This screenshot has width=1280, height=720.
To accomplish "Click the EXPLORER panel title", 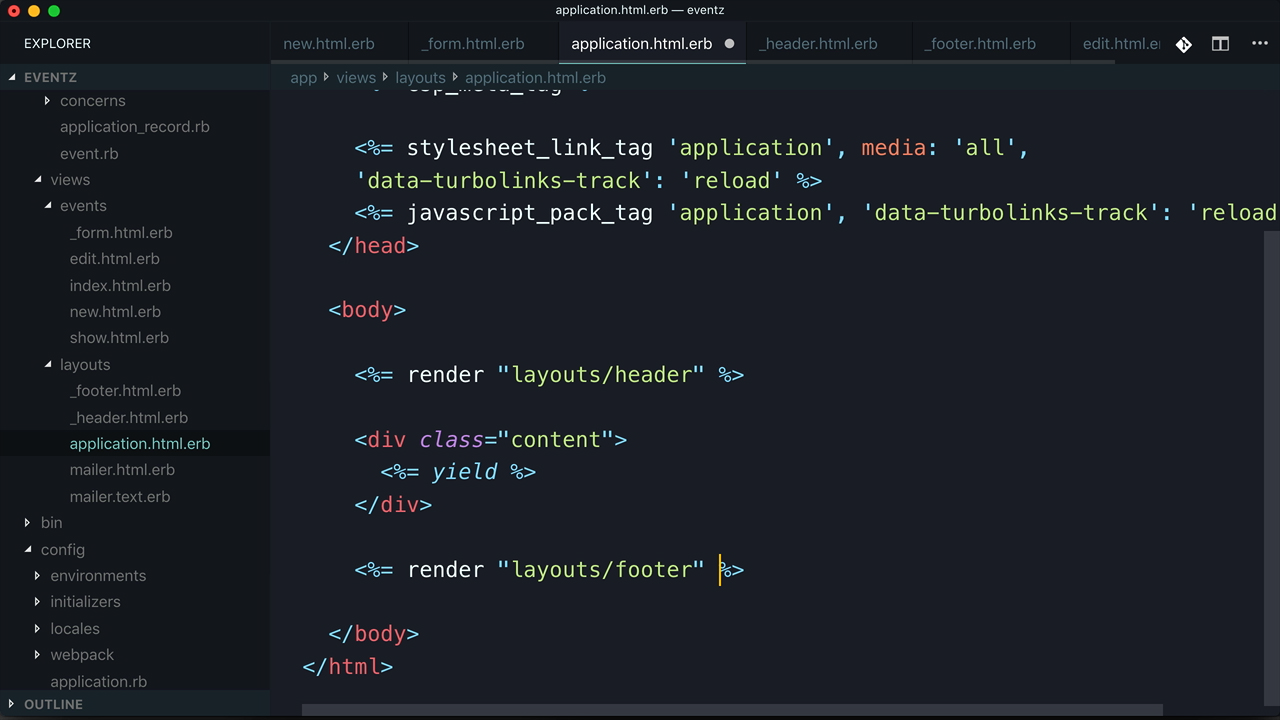I will pos(57,44).
